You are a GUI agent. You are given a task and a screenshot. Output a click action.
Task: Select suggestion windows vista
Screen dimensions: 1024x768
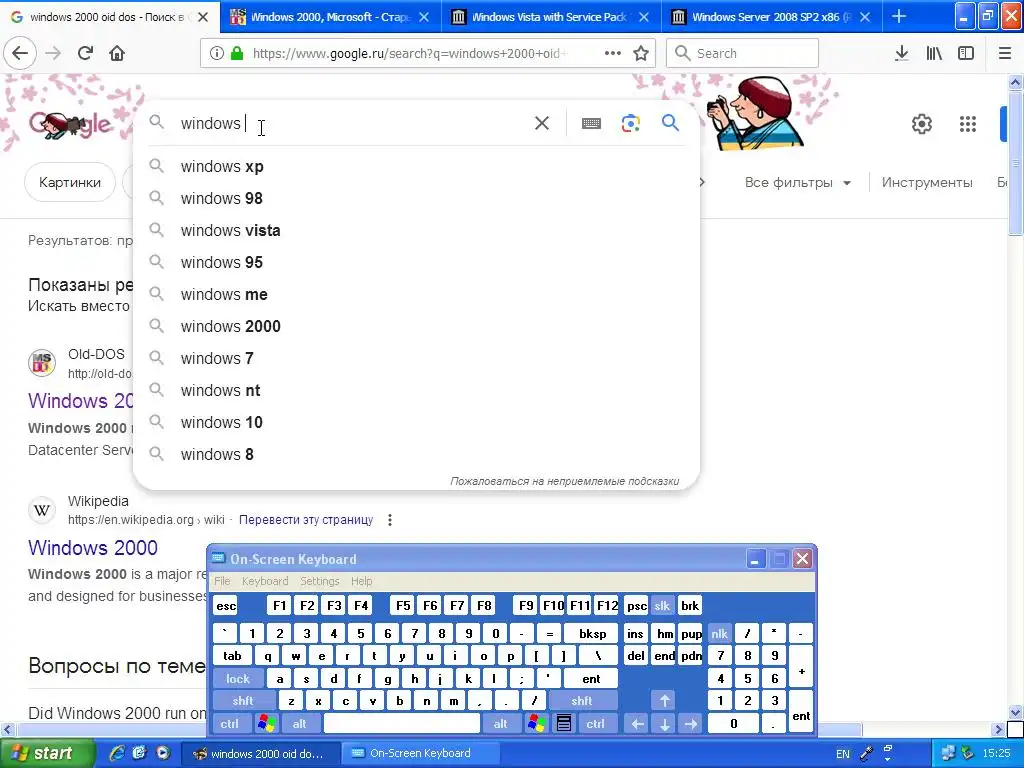click(416, 231)
